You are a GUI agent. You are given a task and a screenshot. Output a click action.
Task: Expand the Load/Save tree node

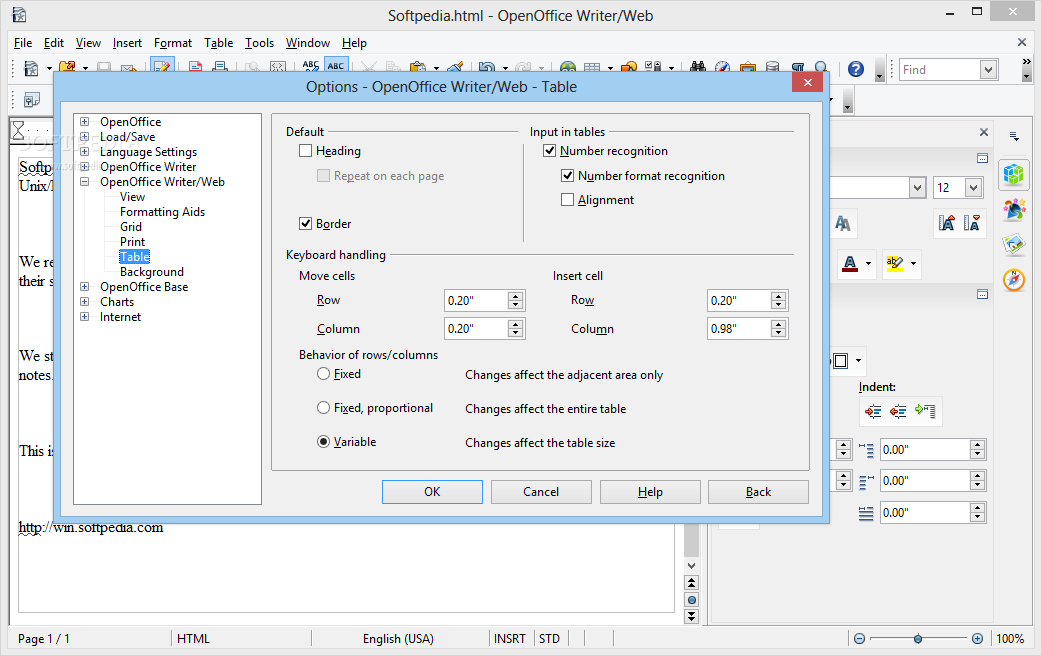tap(84, 137)
